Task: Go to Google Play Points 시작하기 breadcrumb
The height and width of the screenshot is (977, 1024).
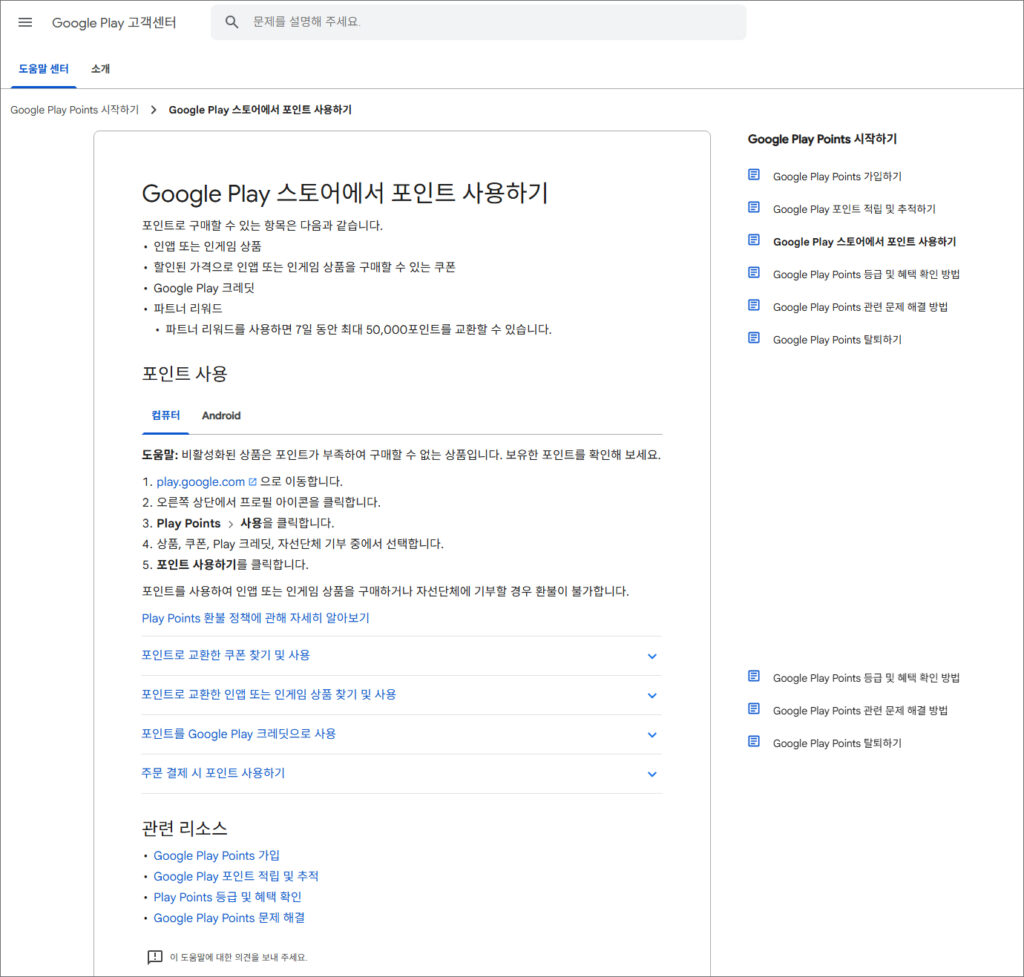Action: pos(74,110)
